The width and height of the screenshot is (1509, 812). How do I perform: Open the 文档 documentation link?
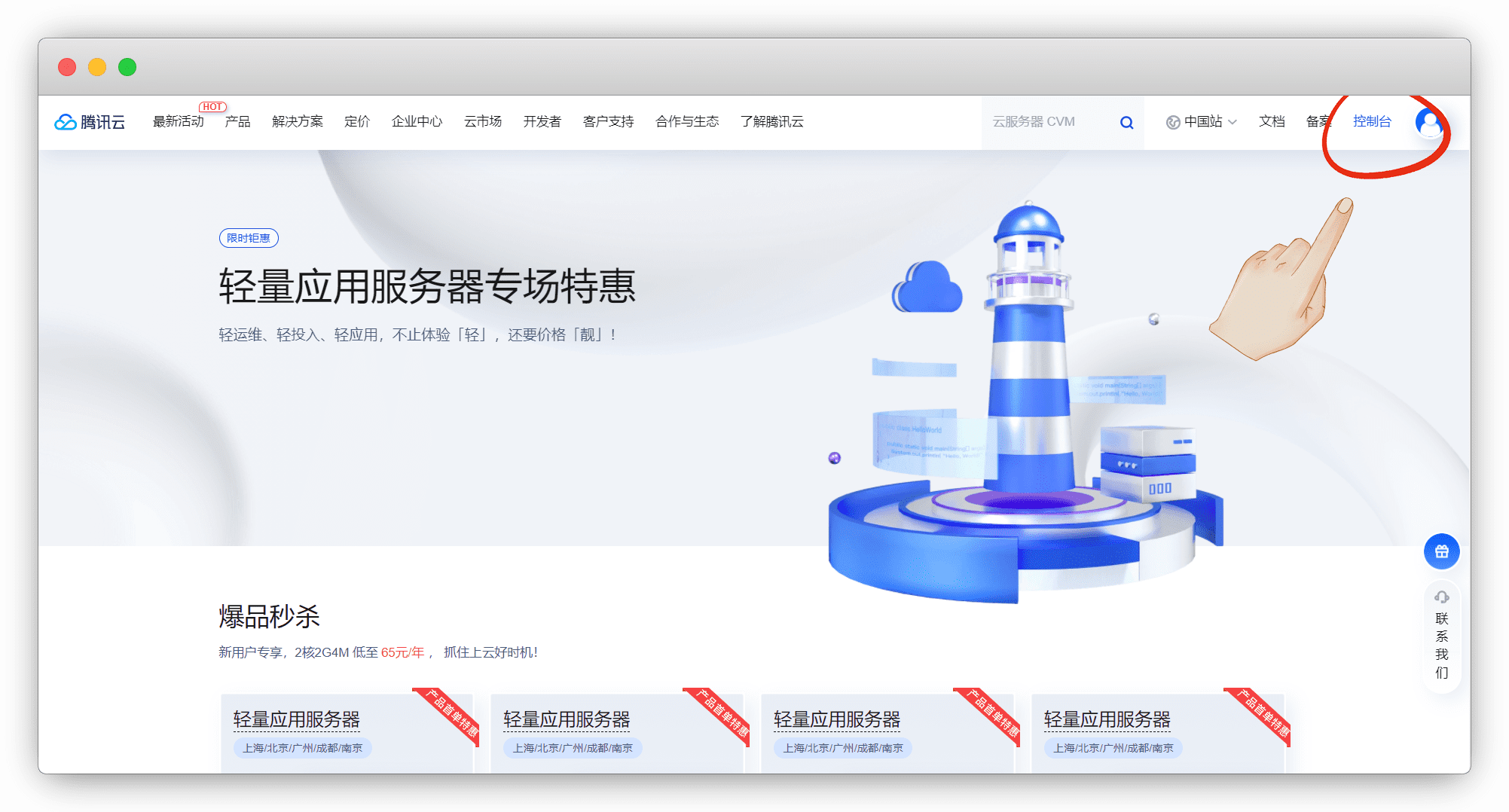click(x=1271, y=122)
